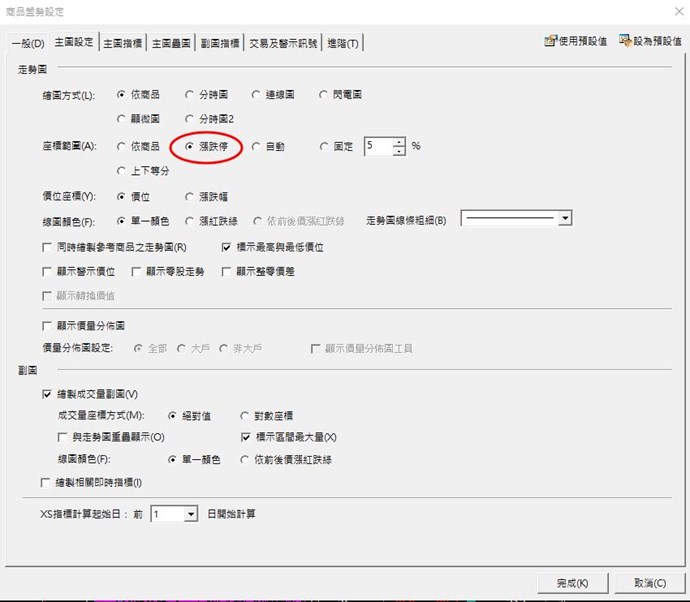The height and width of the screenshot is (602, 690).
Task: Toggle the 繪製成交量副圖(V) checkbox
Action: point(47,395)
